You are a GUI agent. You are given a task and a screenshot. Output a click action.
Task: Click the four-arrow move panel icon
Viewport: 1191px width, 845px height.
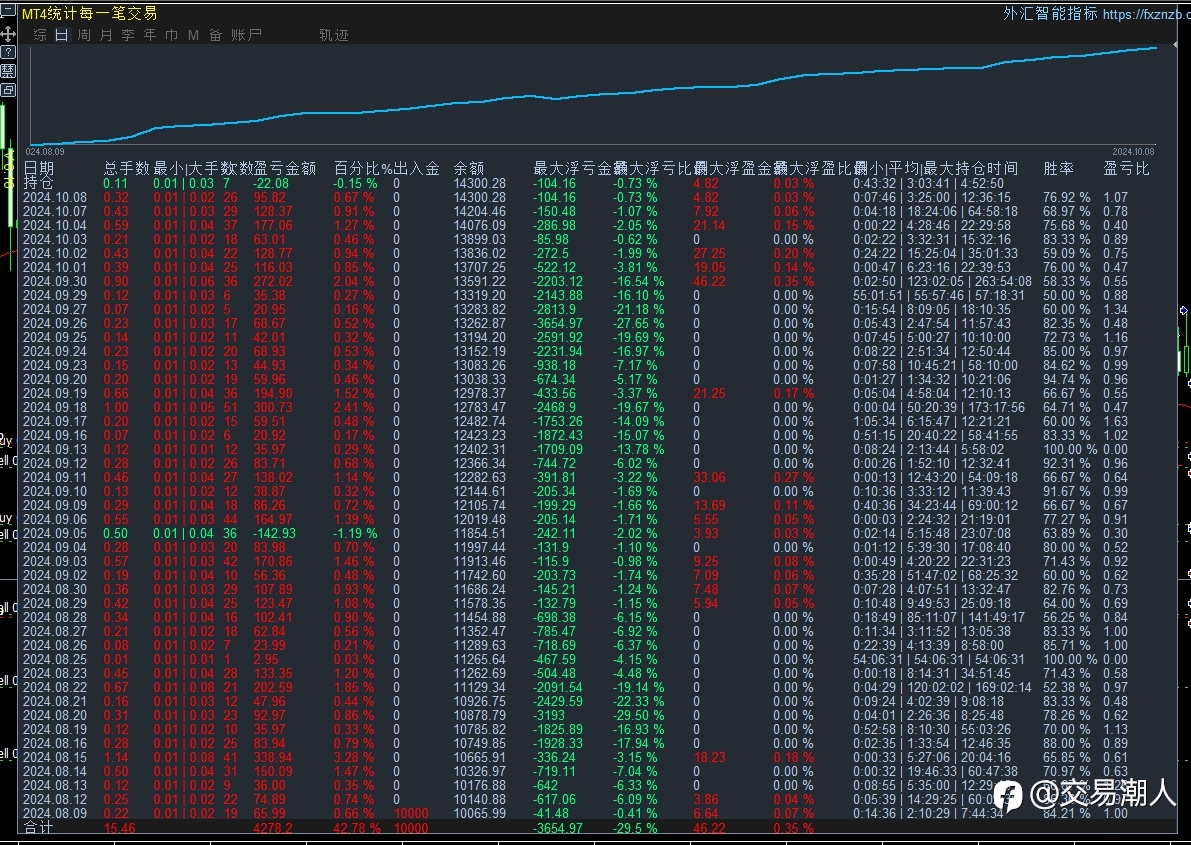point(8,33)
